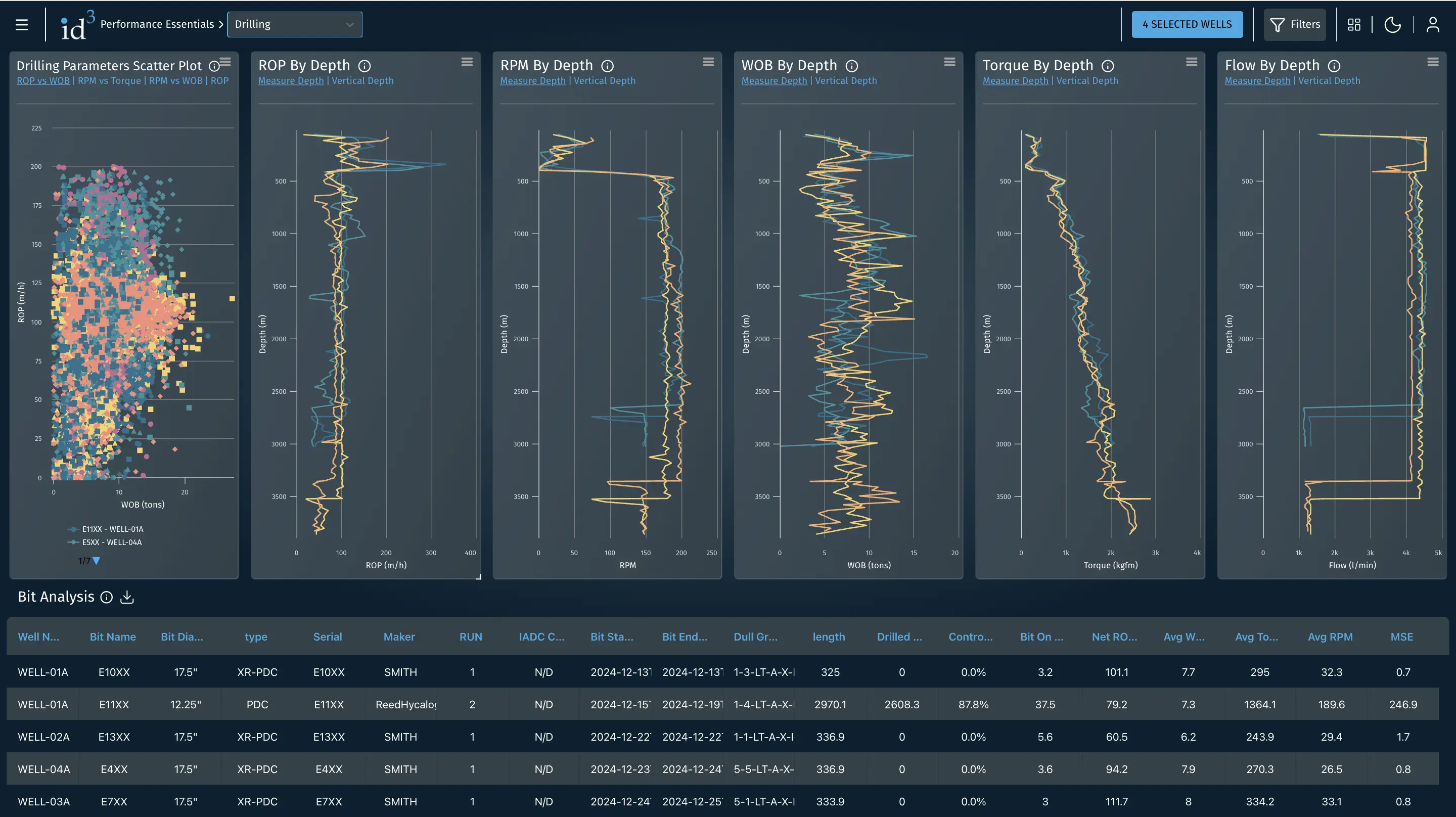Switch WOB By Depth to Vertical Depth

pos(846,80)
